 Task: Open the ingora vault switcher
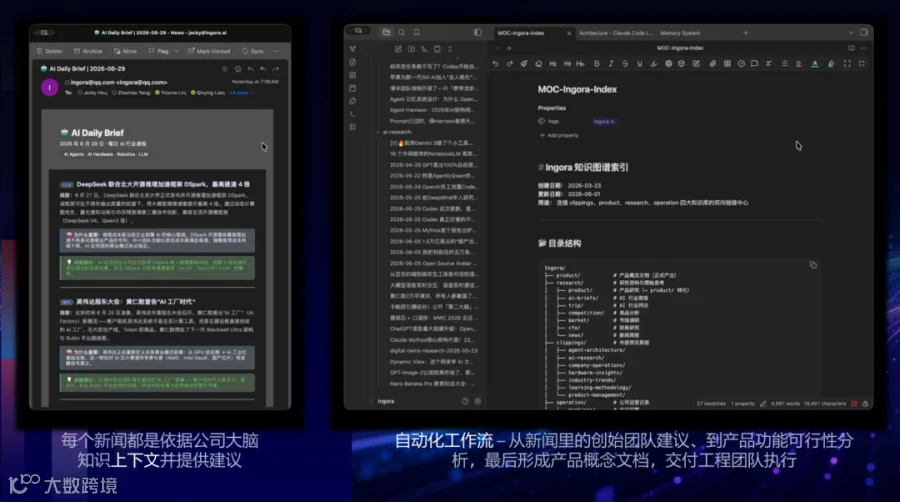tap(382, 401)
